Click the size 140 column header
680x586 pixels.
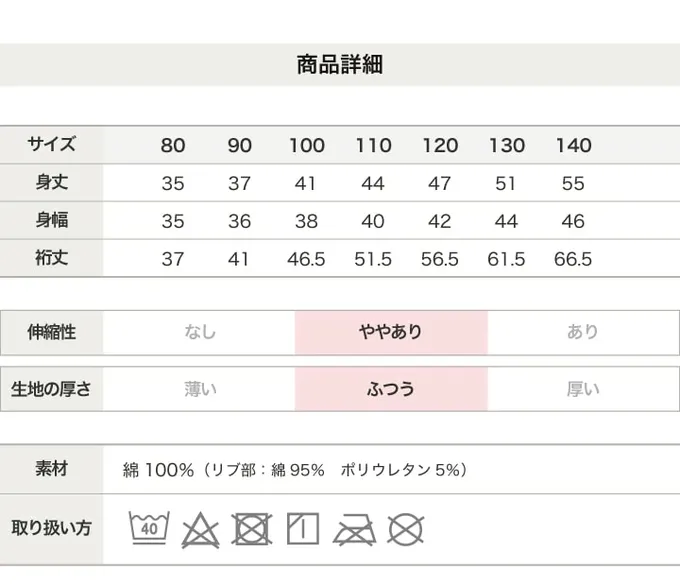pos(573,146)
